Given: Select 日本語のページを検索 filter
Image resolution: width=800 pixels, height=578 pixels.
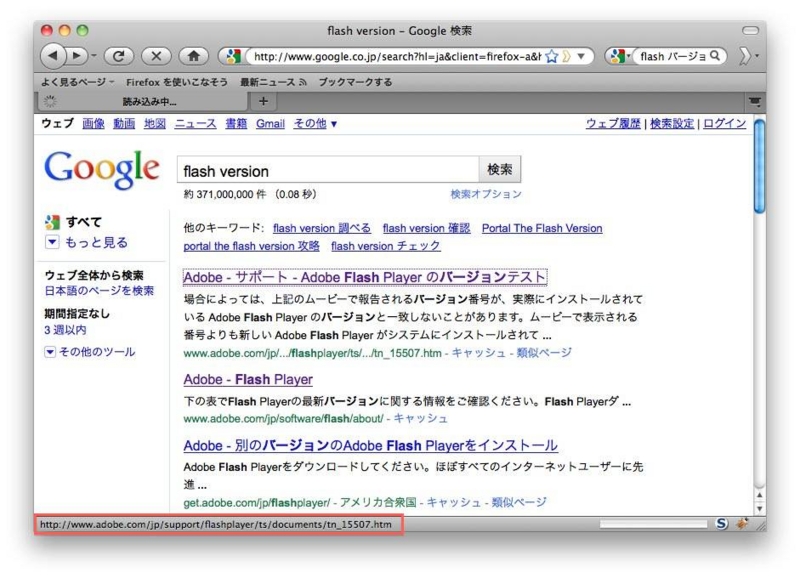Looking at the screenshot, I should (x=99, y=291).
